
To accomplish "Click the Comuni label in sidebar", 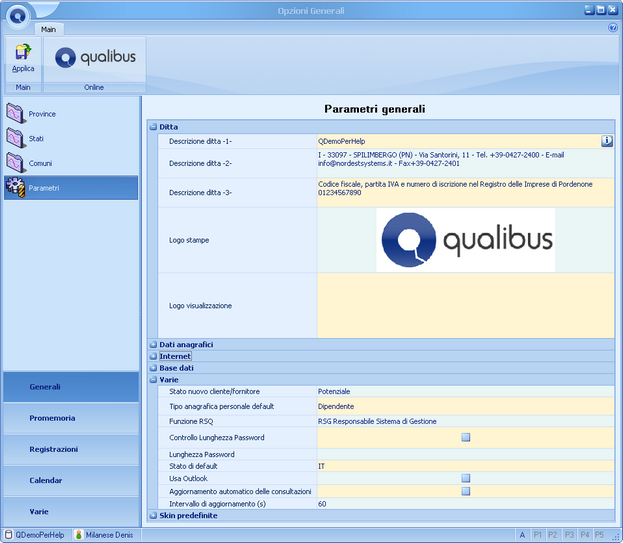I will click(x=40, y=163).
